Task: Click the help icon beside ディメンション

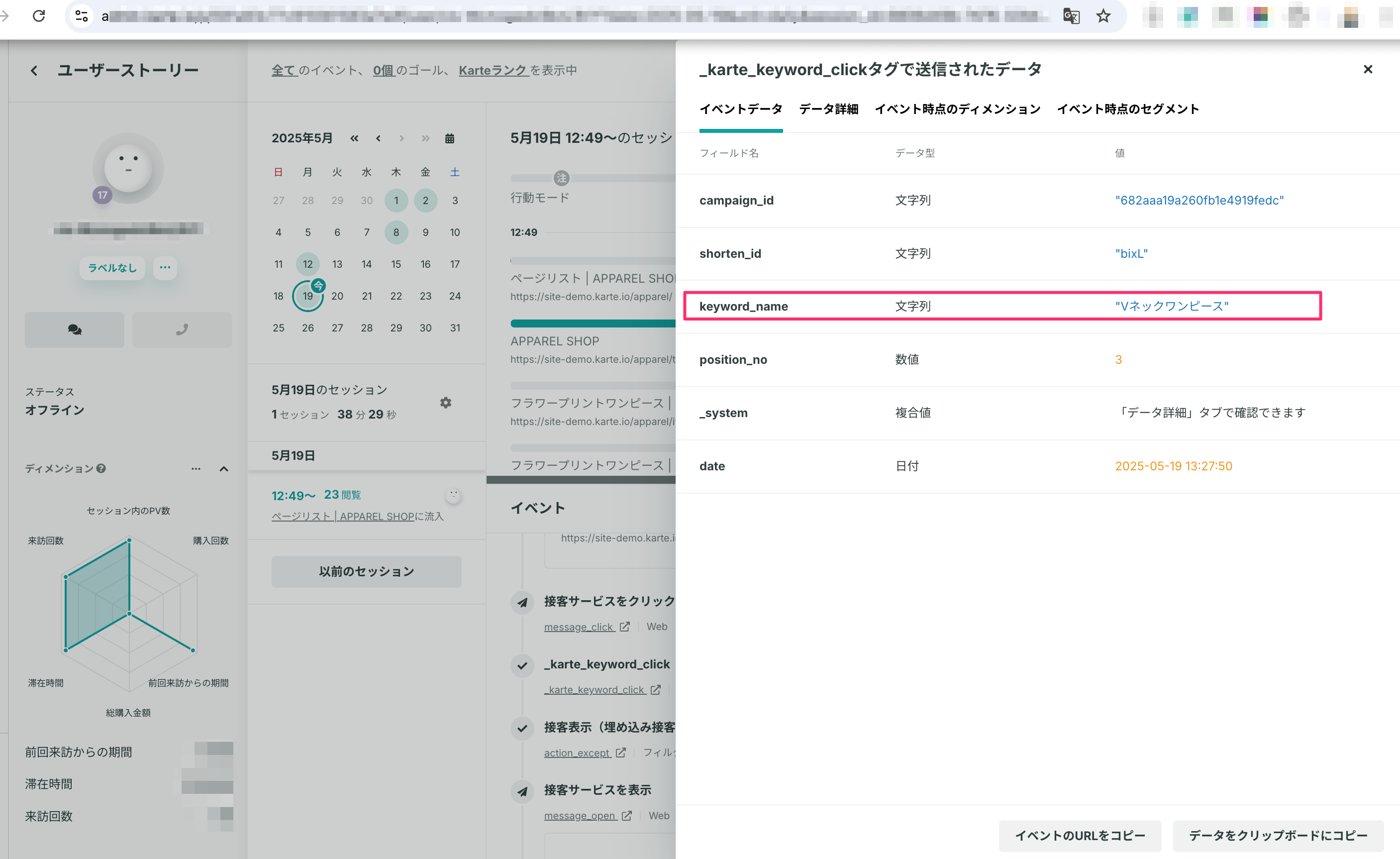Action: click(101, 468)
